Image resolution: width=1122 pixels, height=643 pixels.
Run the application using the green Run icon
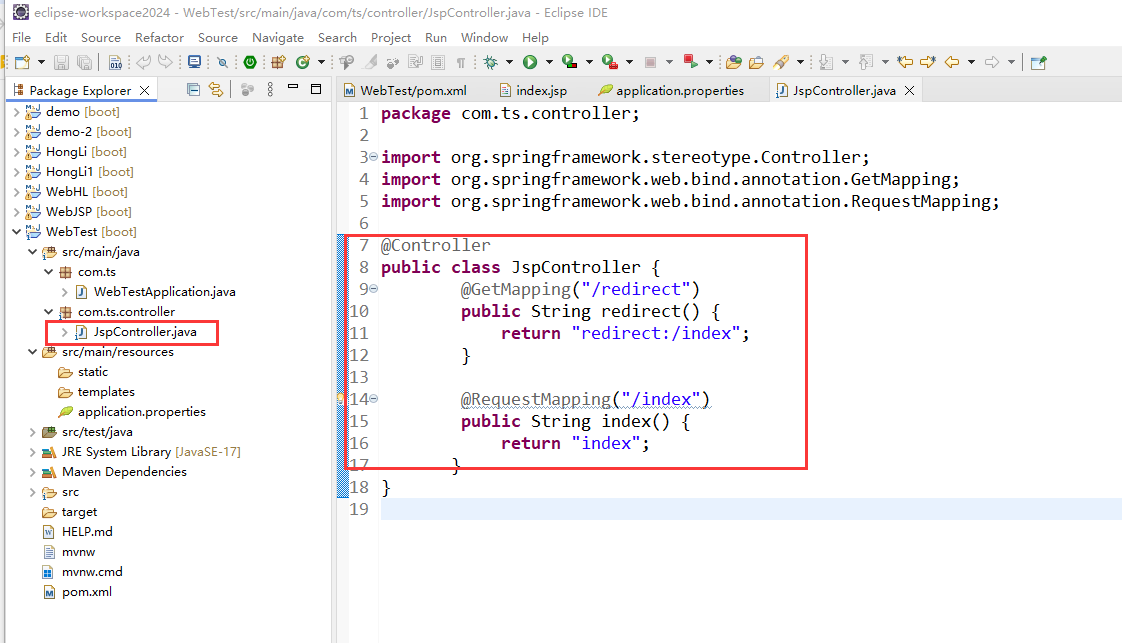point(531,61)
